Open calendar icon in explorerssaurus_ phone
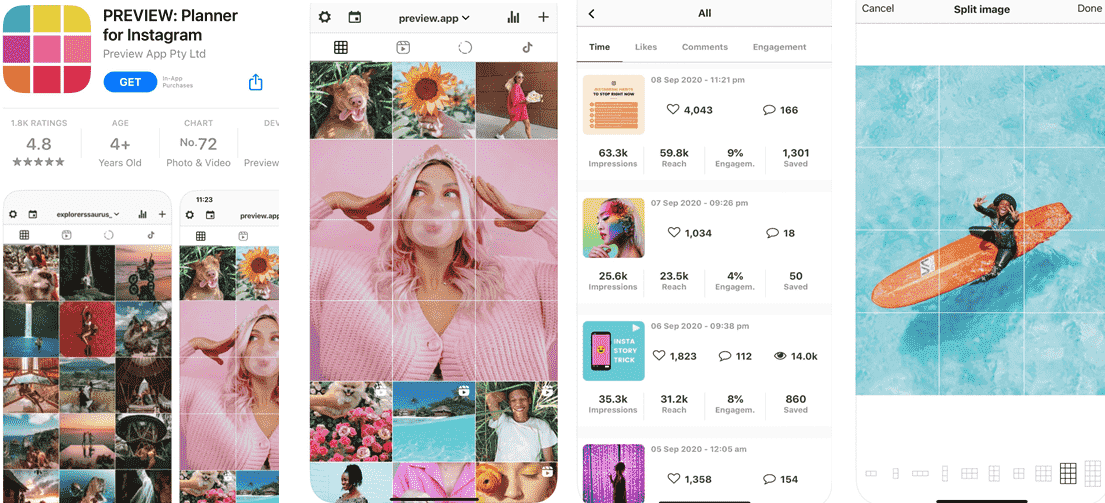 pos(32,214)
